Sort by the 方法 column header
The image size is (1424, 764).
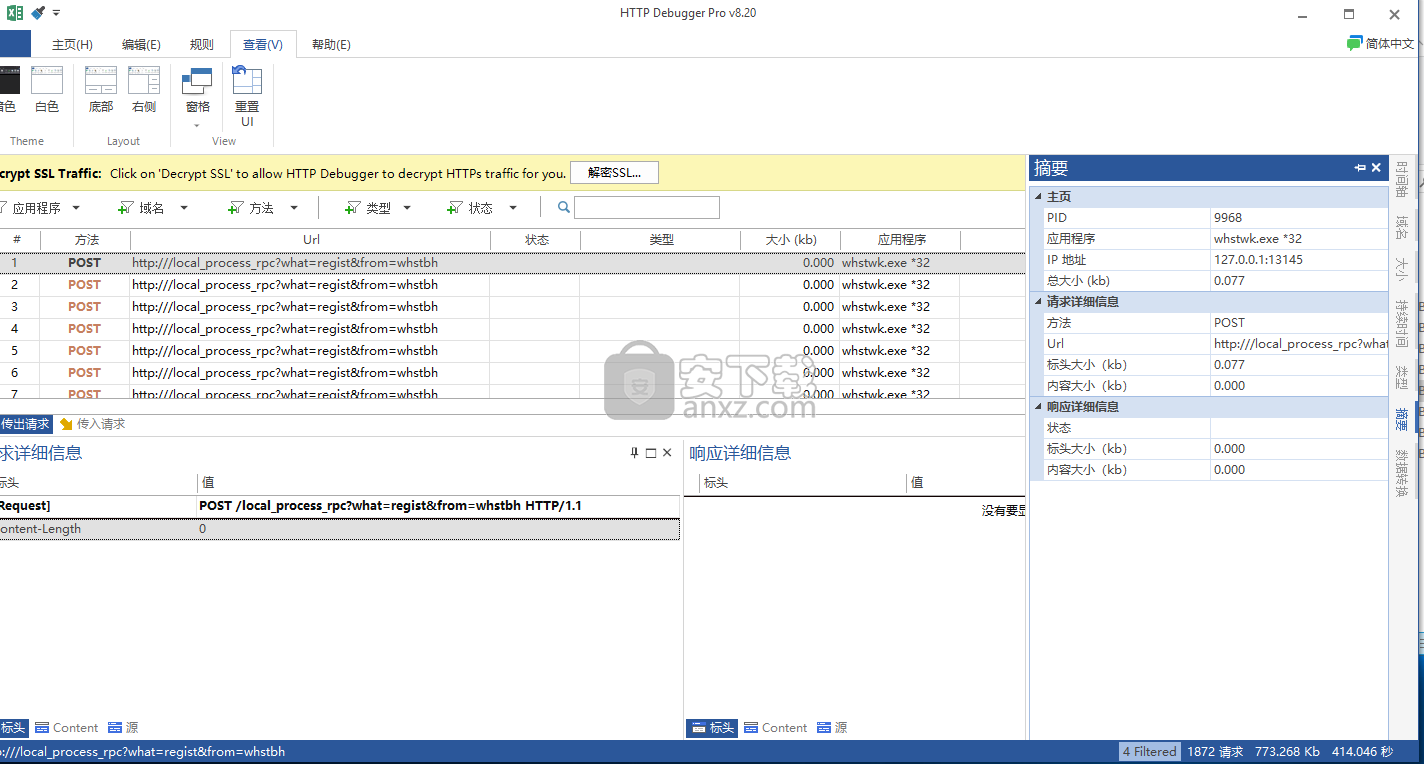pyautogui.click(x=87, y=240)
